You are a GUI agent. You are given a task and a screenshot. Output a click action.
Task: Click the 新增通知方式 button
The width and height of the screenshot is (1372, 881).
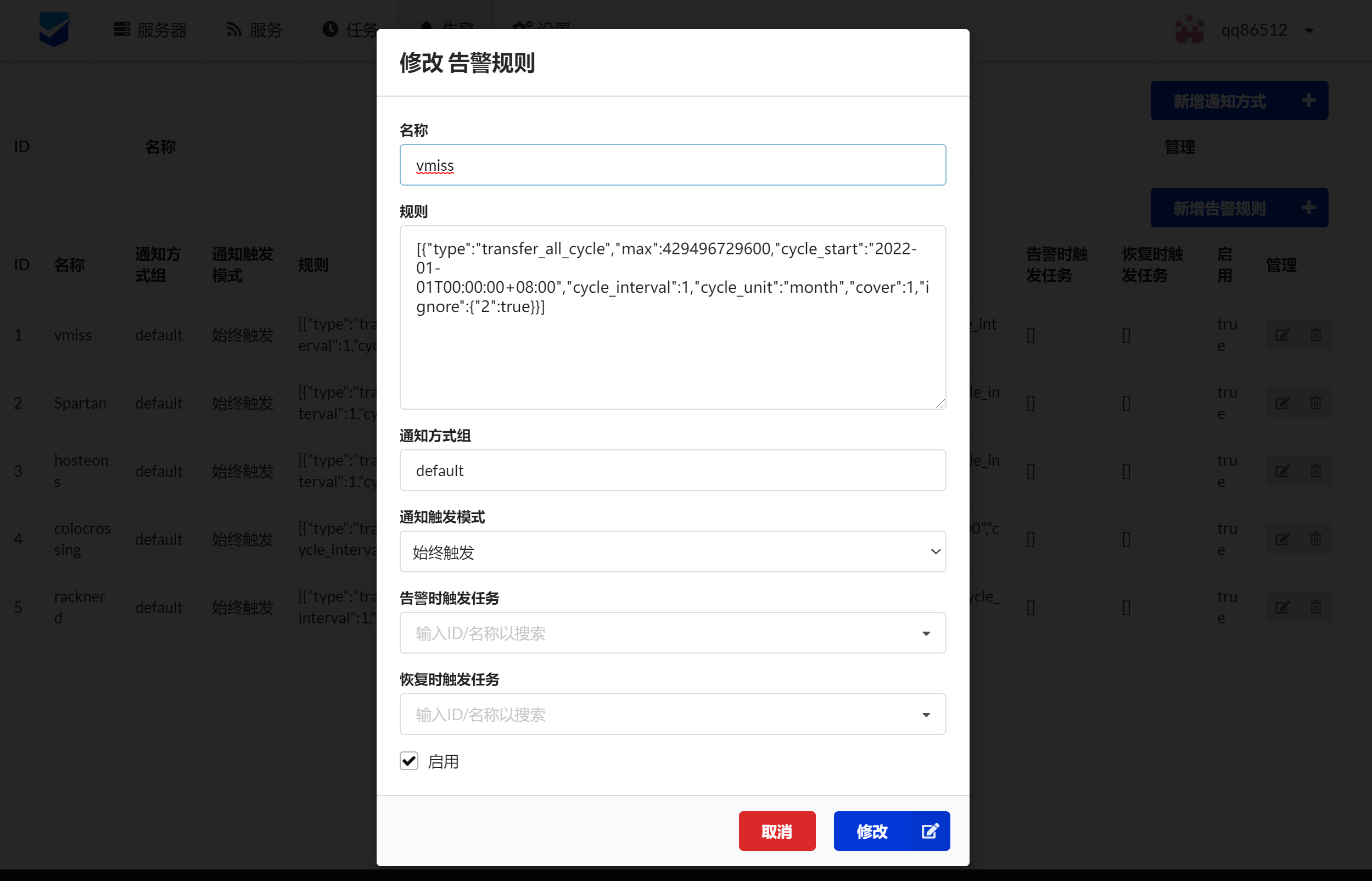[x=1239, y=101]
